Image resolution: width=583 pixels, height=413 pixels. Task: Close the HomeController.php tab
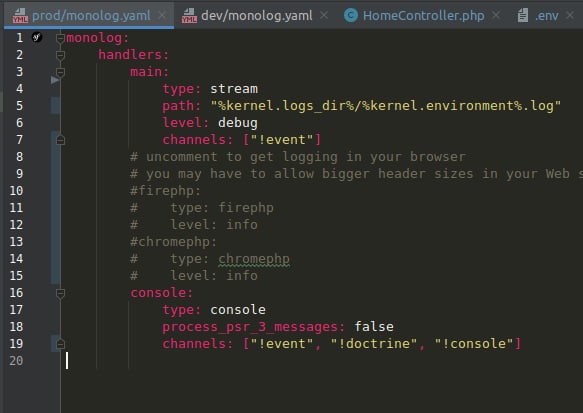point(496,15)
